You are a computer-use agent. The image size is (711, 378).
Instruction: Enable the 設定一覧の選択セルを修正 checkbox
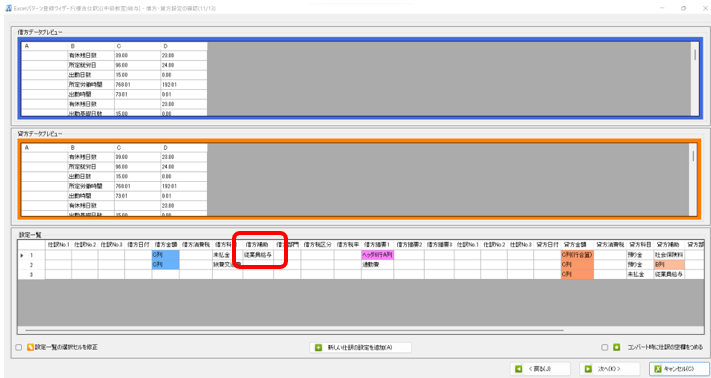tap(19, 348)
